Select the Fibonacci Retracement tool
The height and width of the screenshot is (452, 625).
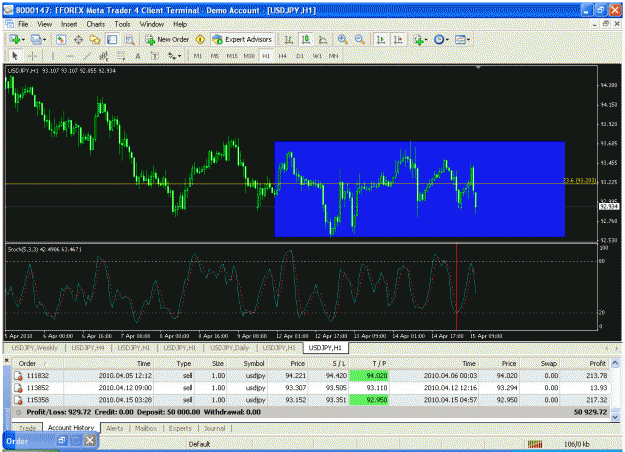(121, 56)
